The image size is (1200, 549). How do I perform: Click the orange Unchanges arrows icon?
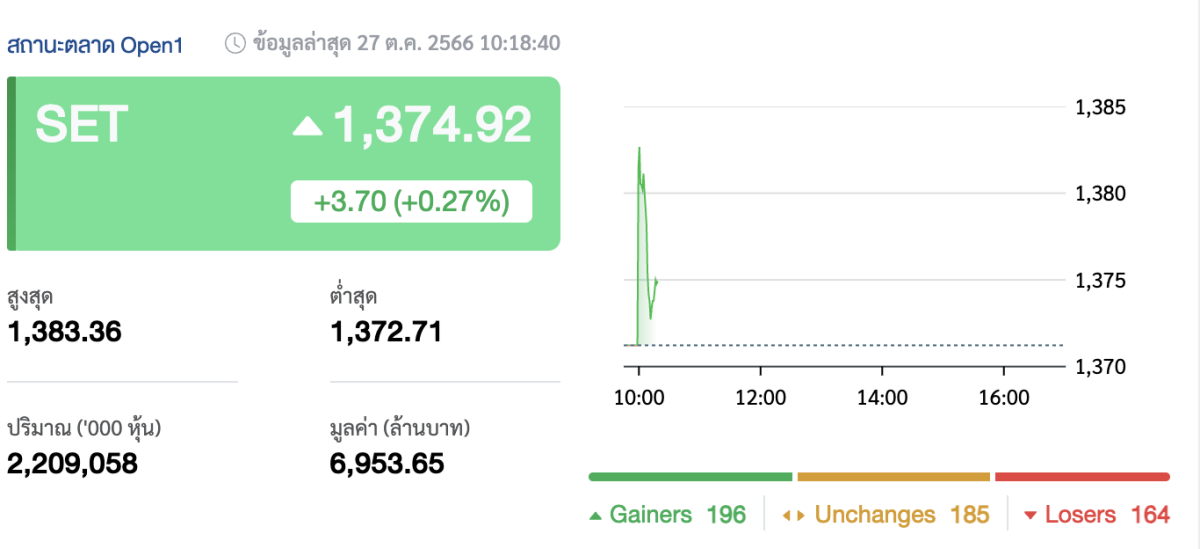[793, 516]
